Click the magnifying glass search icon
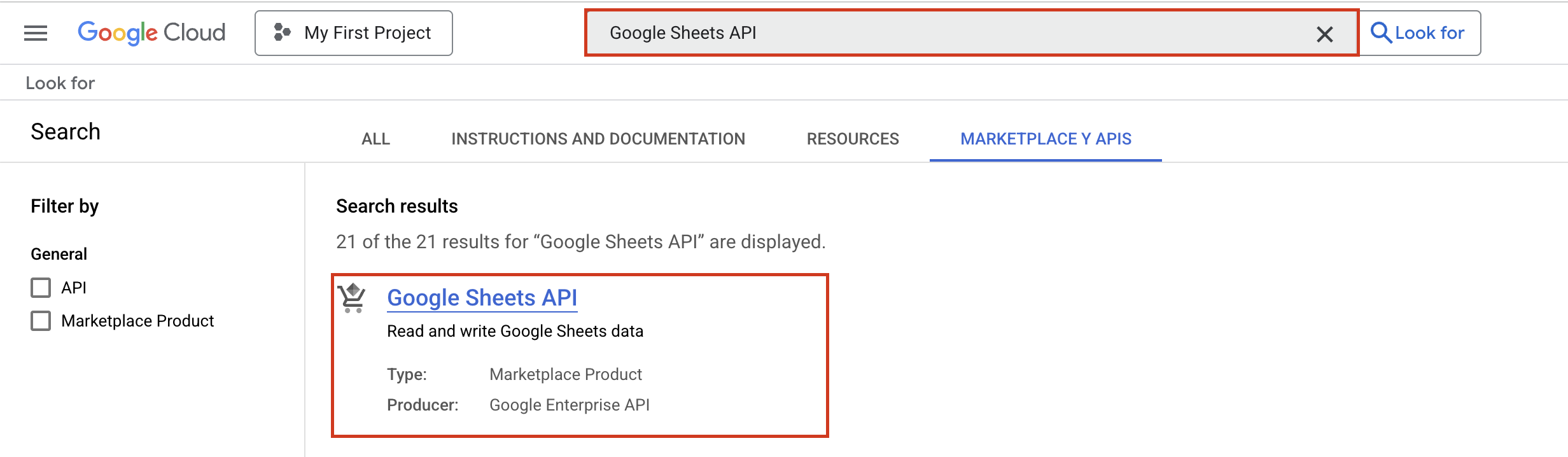Screen dimensions: 1568x457 (1380, 32)
